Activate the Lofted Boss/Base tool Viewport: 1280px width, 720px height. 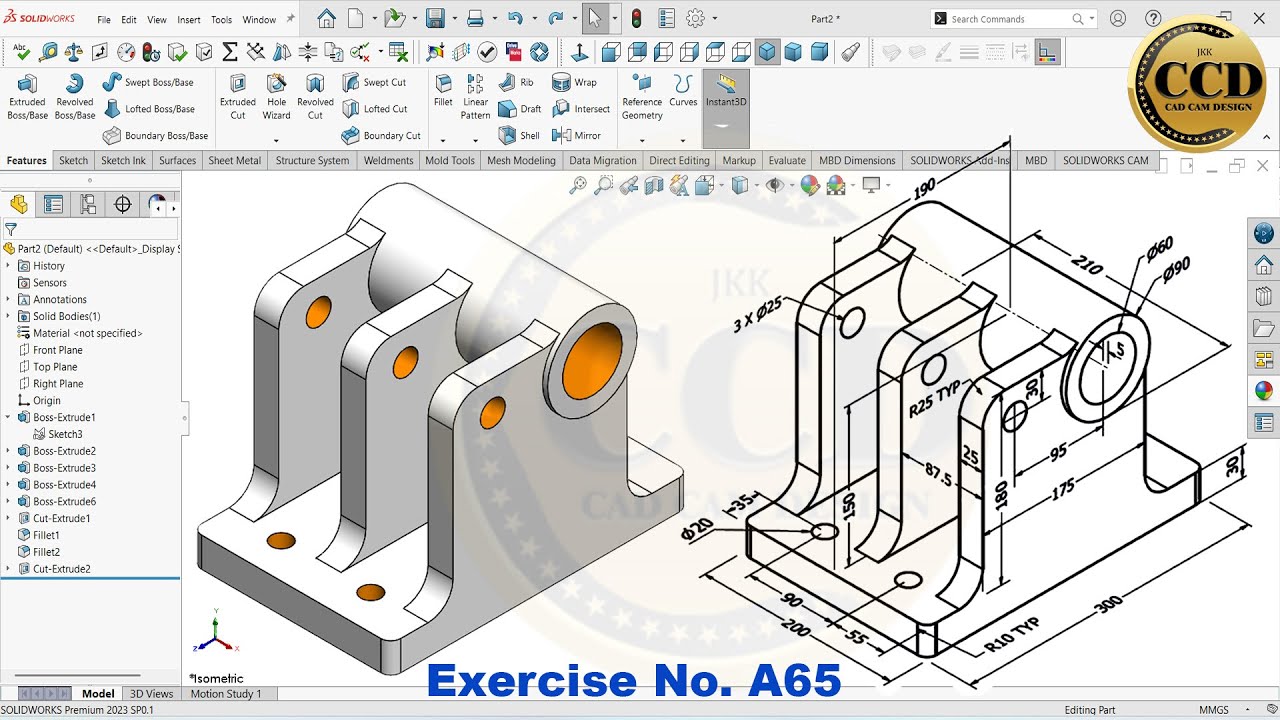148,109
